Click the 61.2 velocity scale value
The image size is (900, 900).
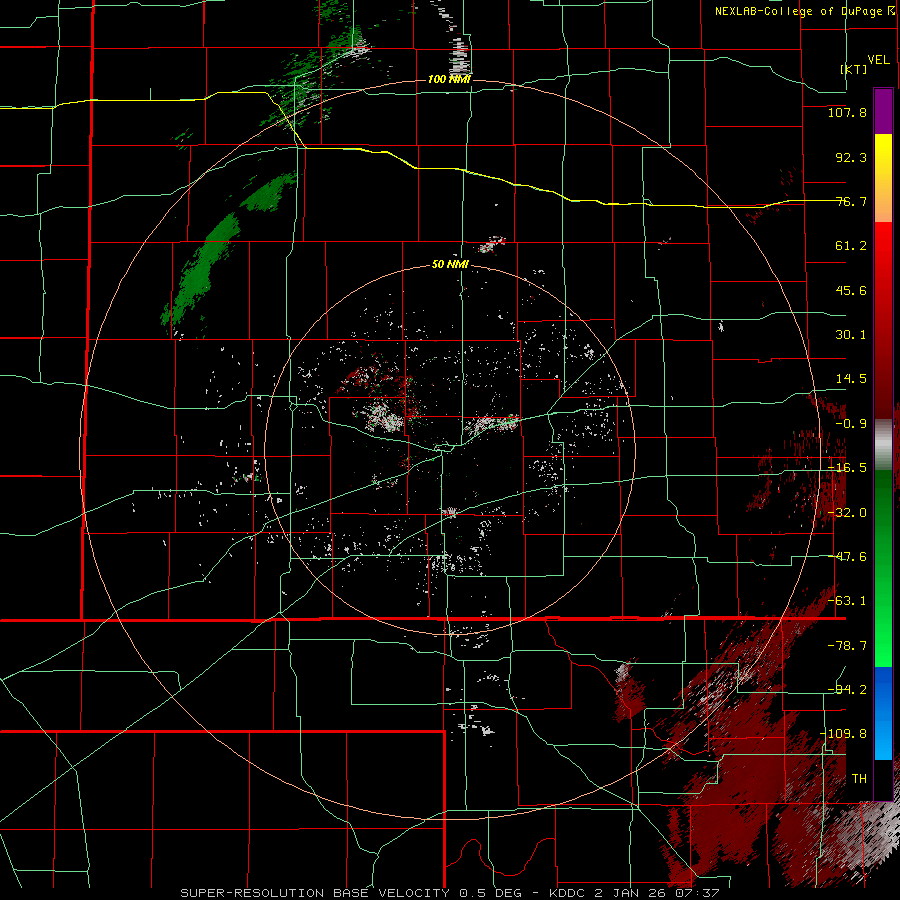pos(851,246)
